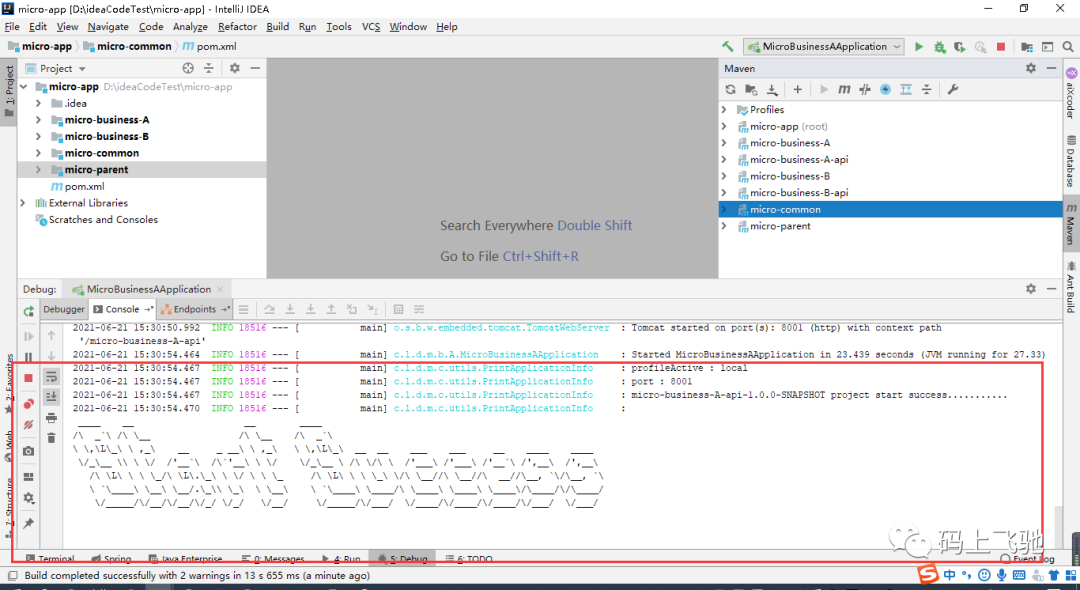This screenshot has width=1080, height=590.
Task: Rerun MicroBusinessAApplication debug icon
Action: click(28, 311)
